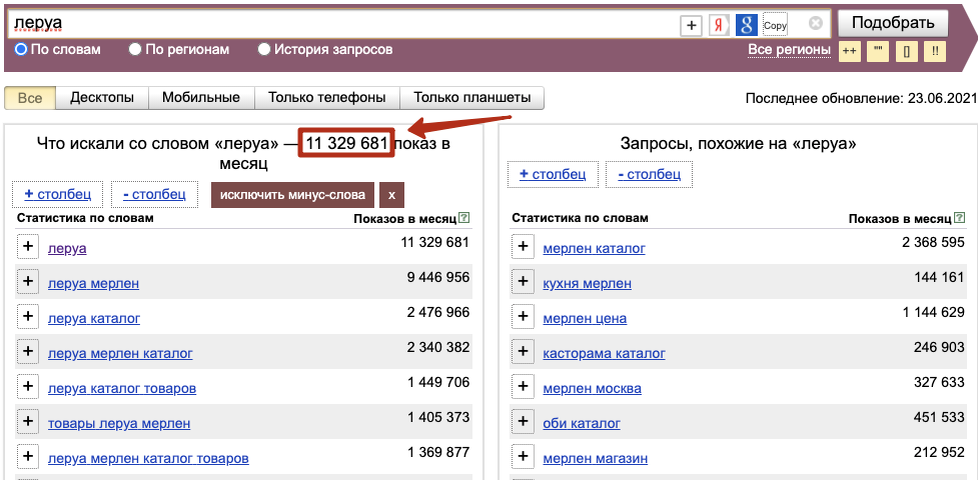Add 'оби каталог' with its plus button

coord(523,421)
